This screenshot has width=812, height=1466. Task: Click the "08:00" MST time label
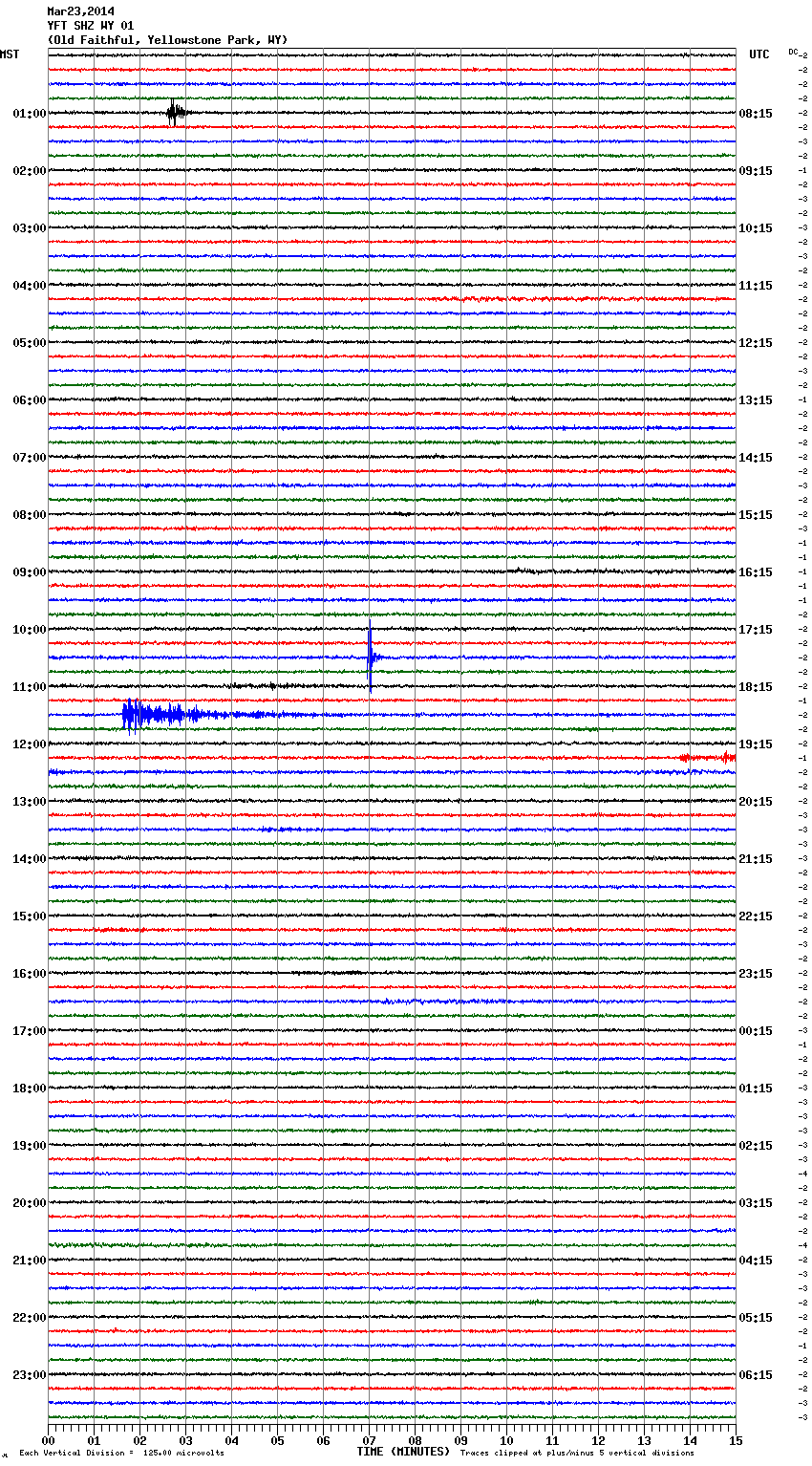point(30,515)
